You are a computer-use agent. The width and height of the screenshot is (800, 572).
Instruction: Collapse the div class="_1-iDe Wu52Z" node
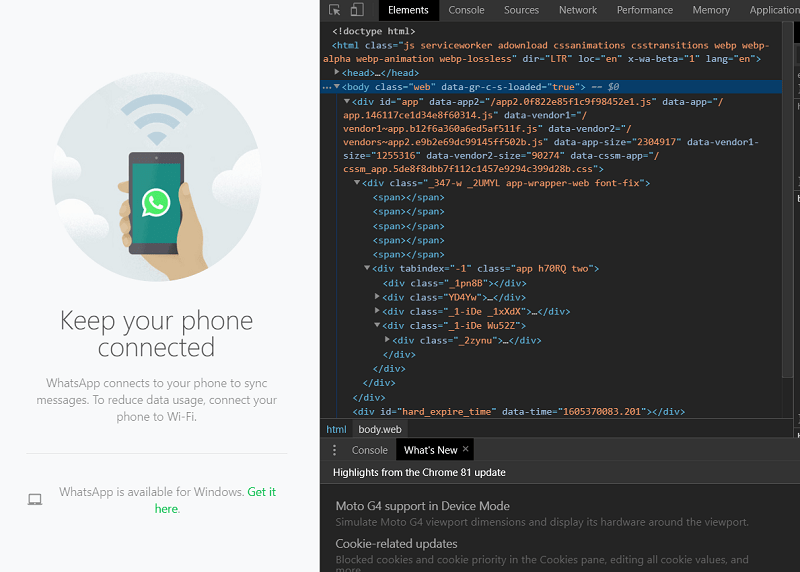pos(377,325)
